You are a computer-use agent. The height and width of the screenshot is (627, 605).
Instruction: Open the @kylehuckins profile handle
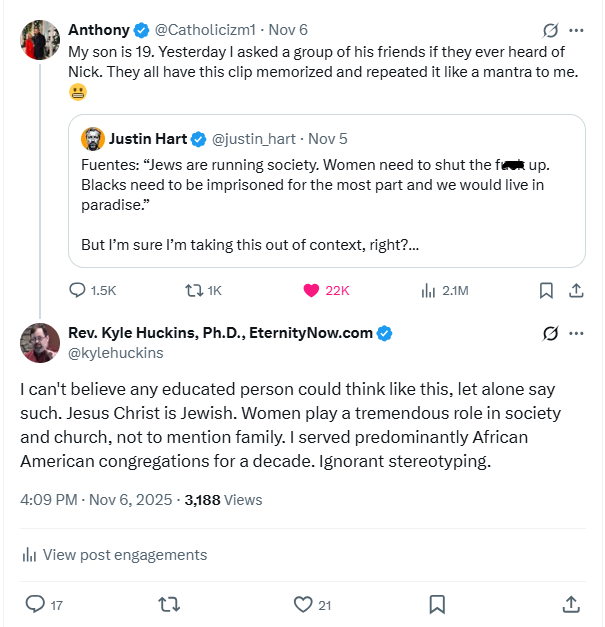[115, 353]
